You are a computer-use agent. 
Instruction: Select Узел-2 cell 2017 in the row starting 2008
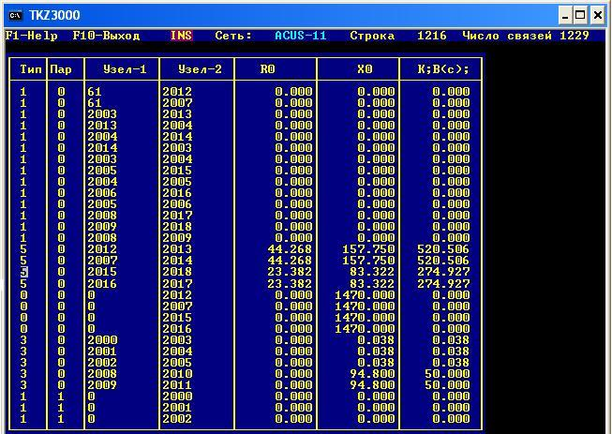tap(177, 216)
